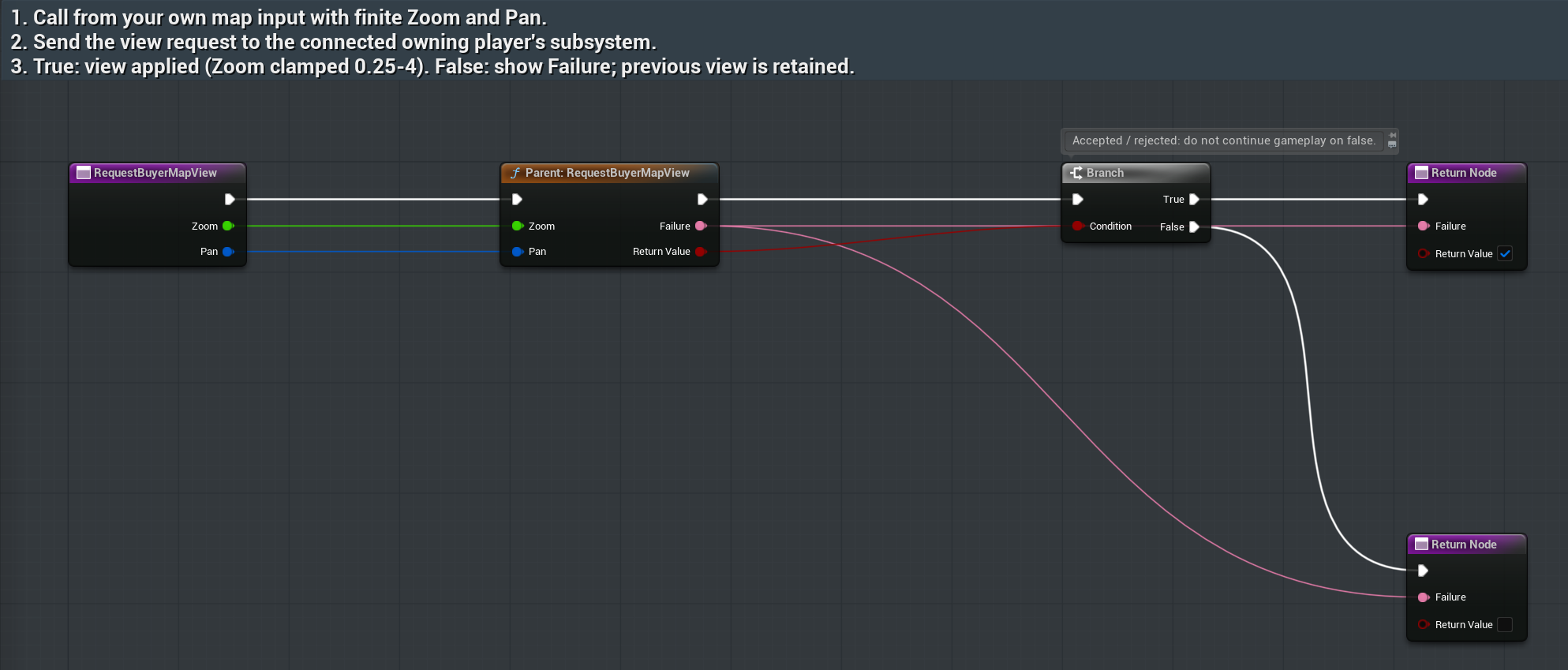Click the header icon of upper Return Node
Viewport: 1568px width, 670px height.
coord(1421,173)
